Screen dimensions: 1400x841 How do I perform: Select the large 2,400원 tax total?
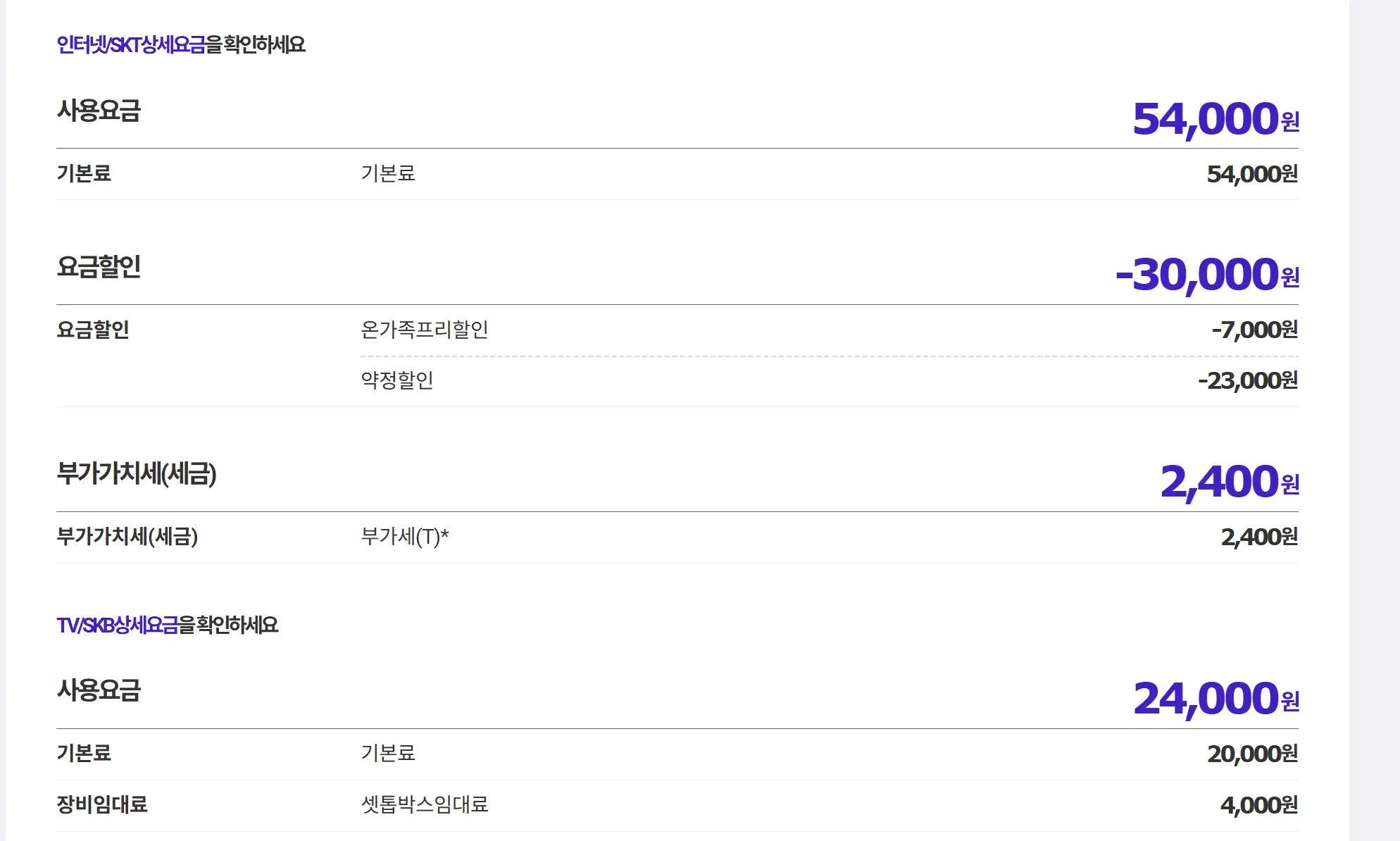1229,482
